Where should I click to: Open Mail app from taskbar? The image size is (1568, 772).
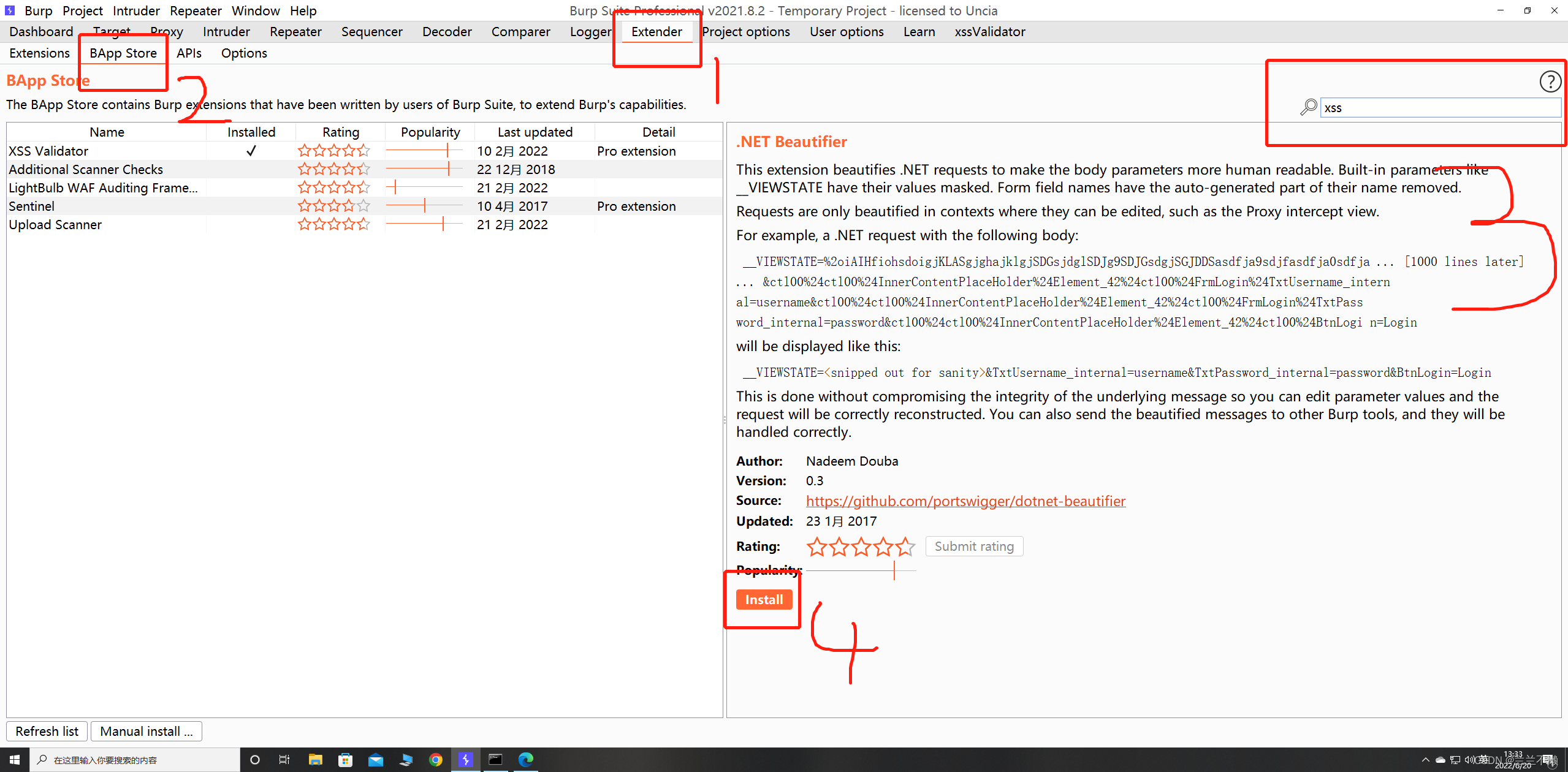click(x=375, y=760)
